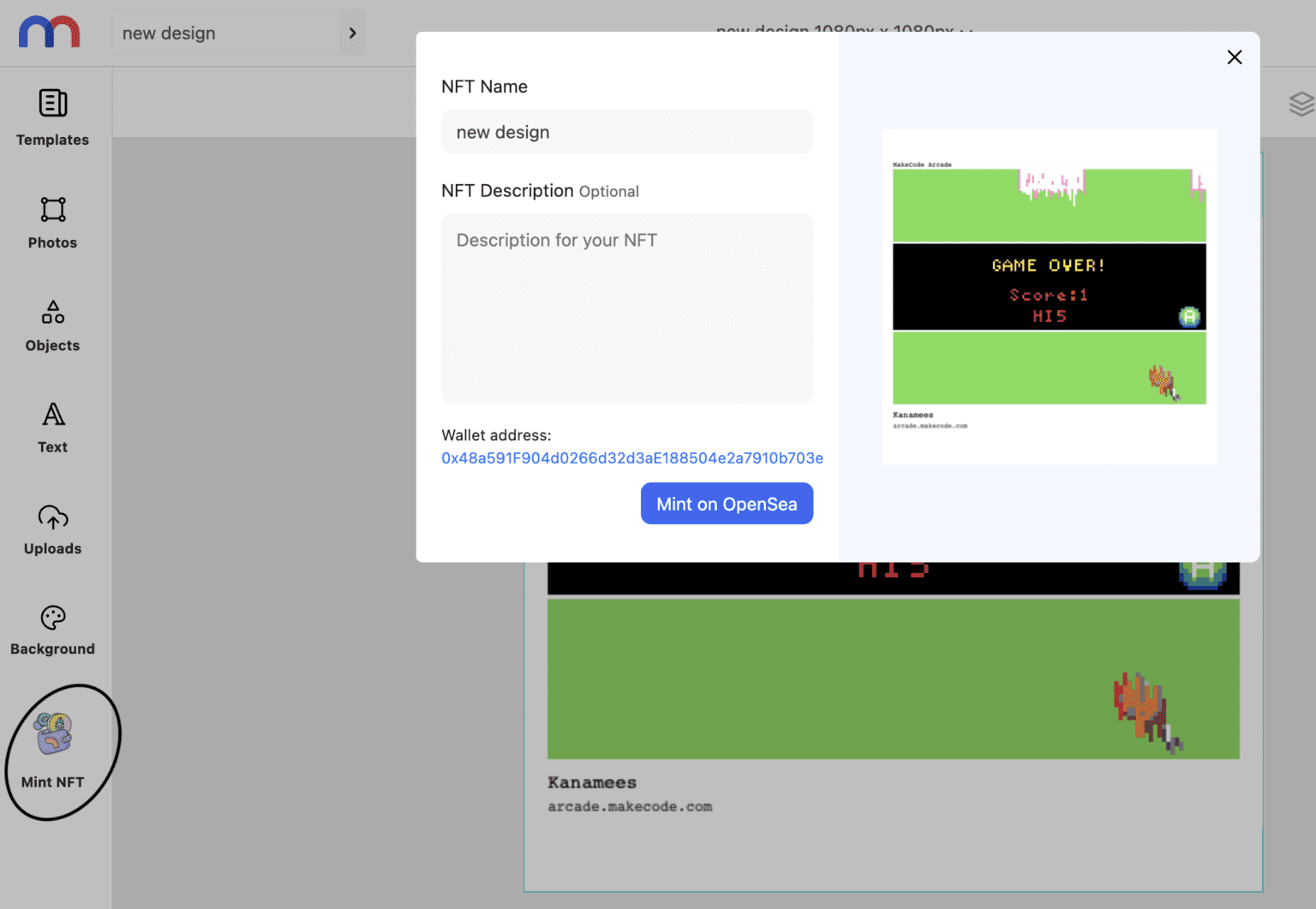
Task: Open the Layers panel icon
Action: tap(1301, 103)
